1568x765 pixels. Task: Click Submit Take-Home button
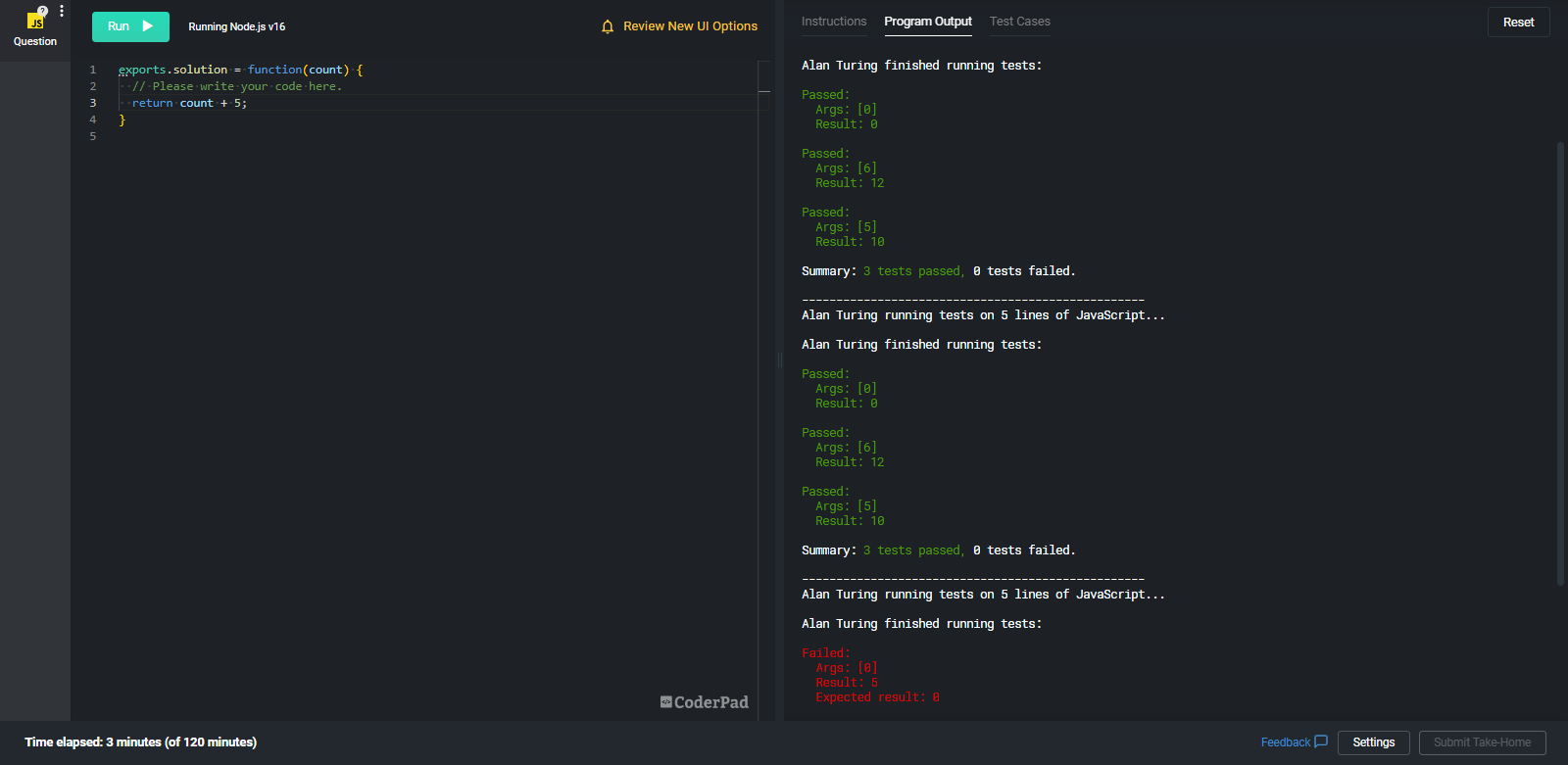pos(1482,742)
